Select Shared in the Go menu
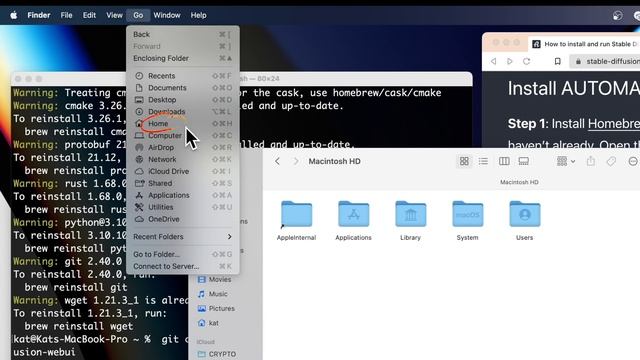The width and height of the screenshot is (640, 360). tap(182, 183)
